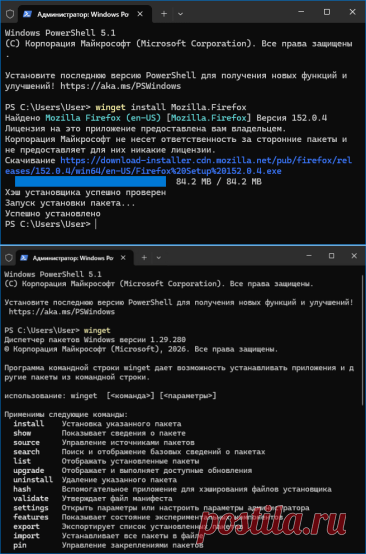This screenshot has width=366, height=554.
Task: Click 'Запуск установки пакета...' line
Action: click(x=70, y=203)
